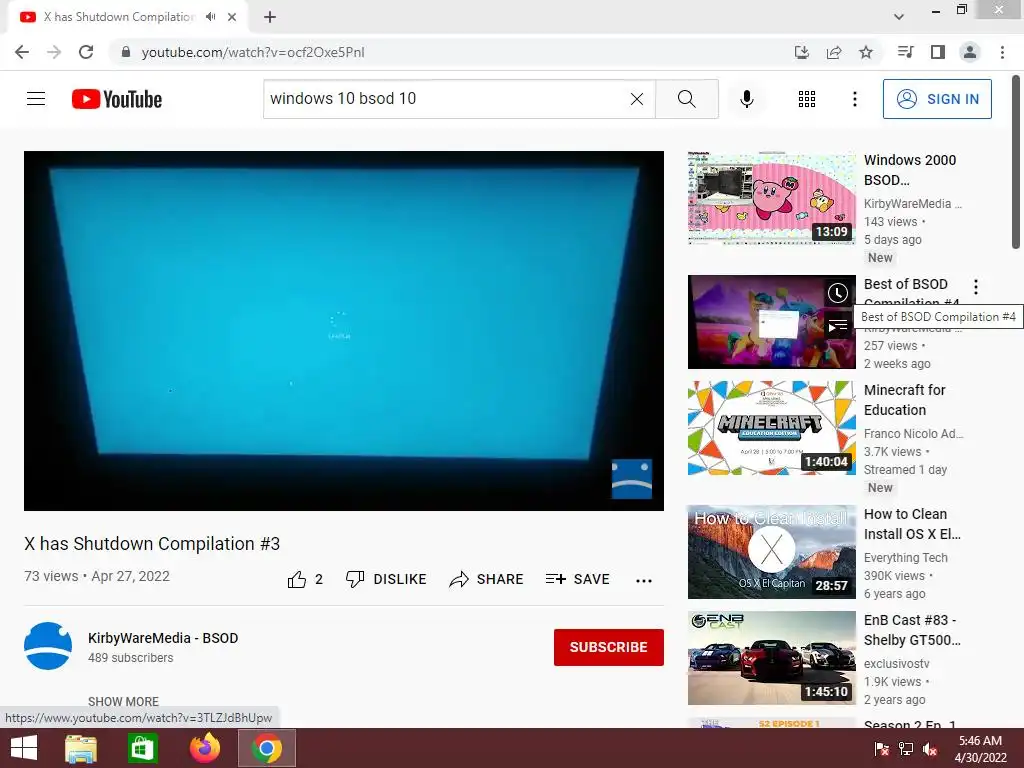The width and height of the screenshot is (1024, 768).
Task: Open the KirbyWareMedia - BSOD channel name link
Action: (163, 638)
